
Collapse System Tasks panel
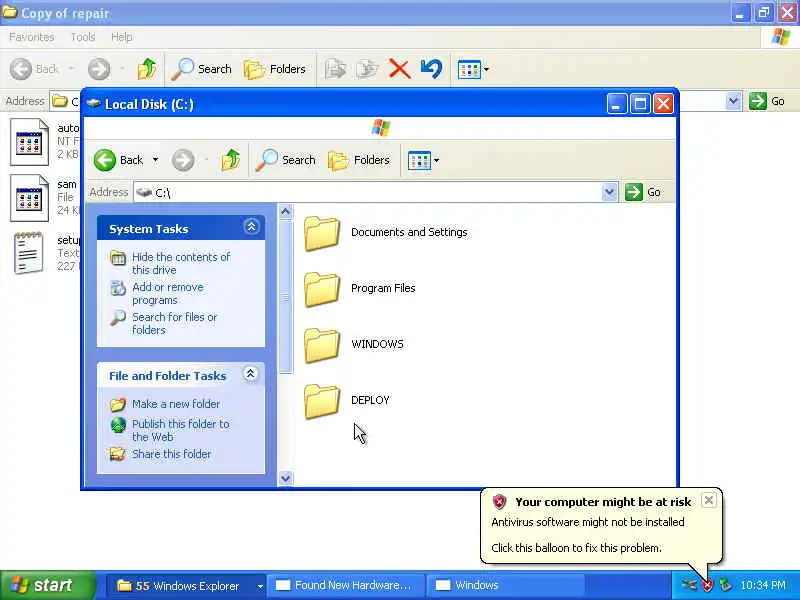pyautogui.click(x=251, y=227)
